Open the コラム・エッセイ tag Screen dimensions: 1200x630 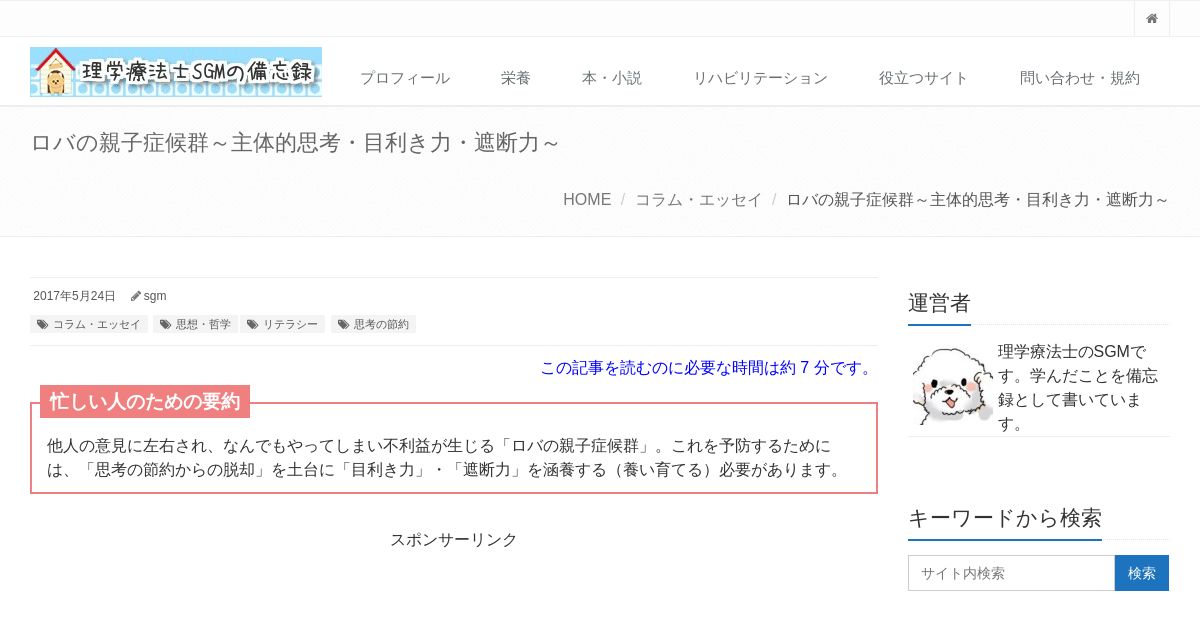tap(89, 324)
